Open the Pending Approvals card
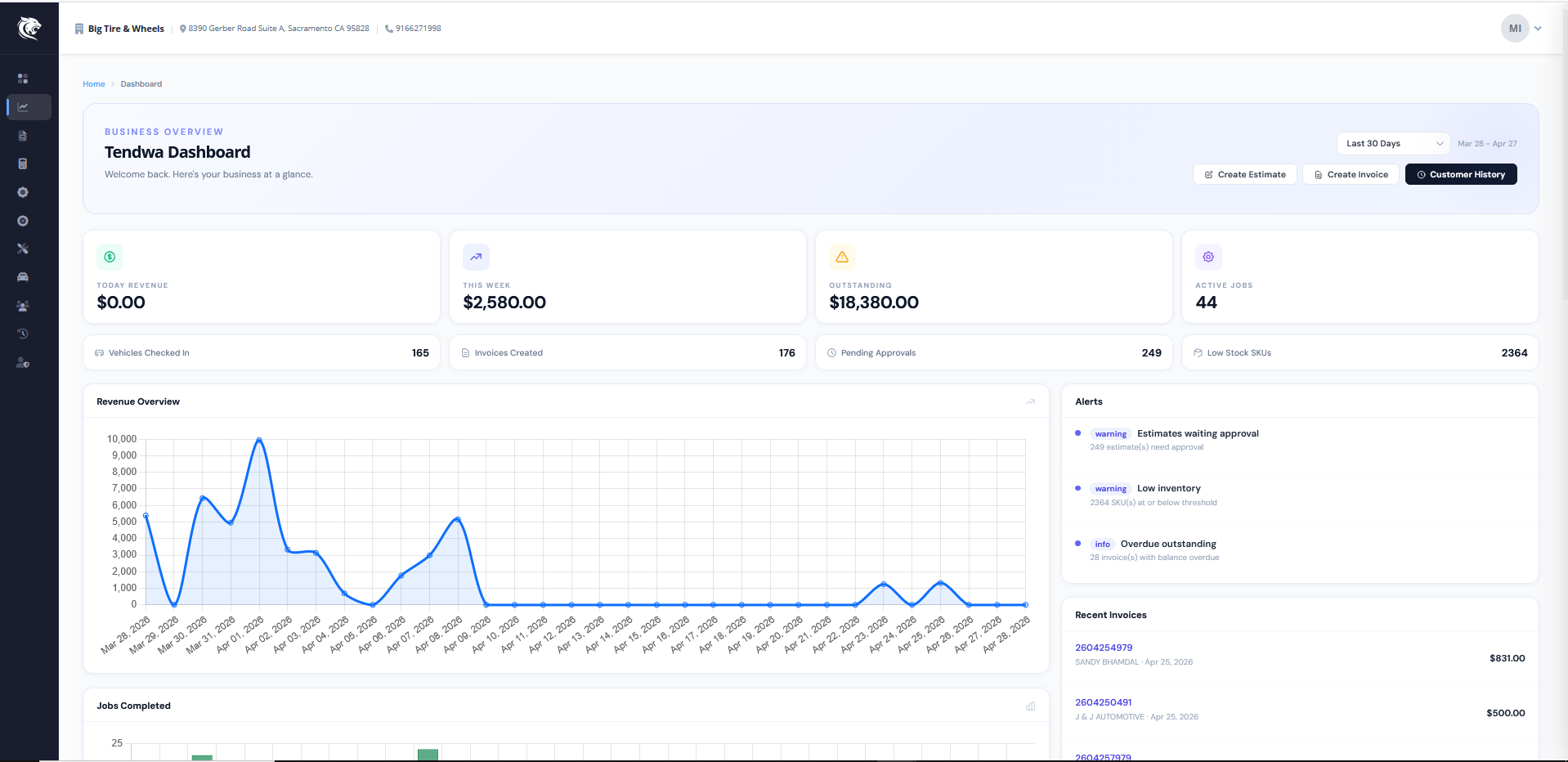The height and width of the screenshot is (762, 1568). pos(994,353)
